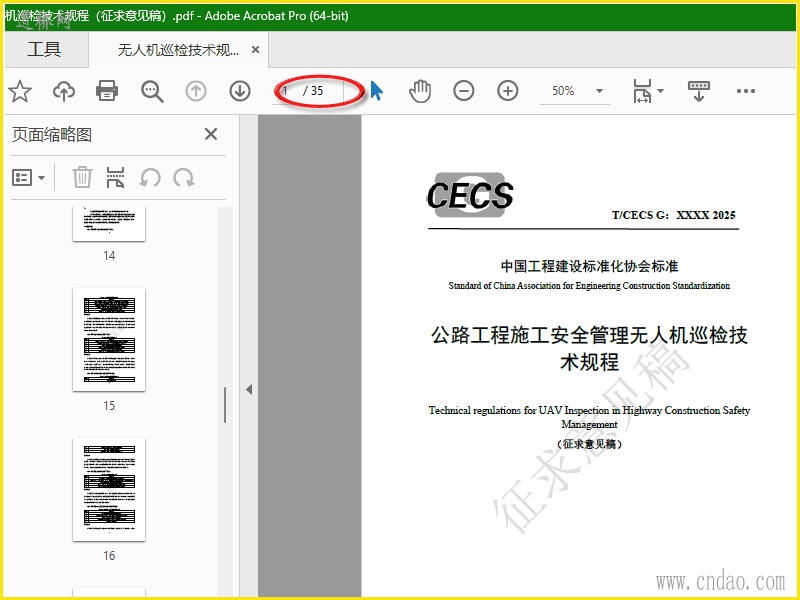Click the T/CECS G: XXXX 2025 text
This screenshot has width=800, height=600.
point(673,215)
